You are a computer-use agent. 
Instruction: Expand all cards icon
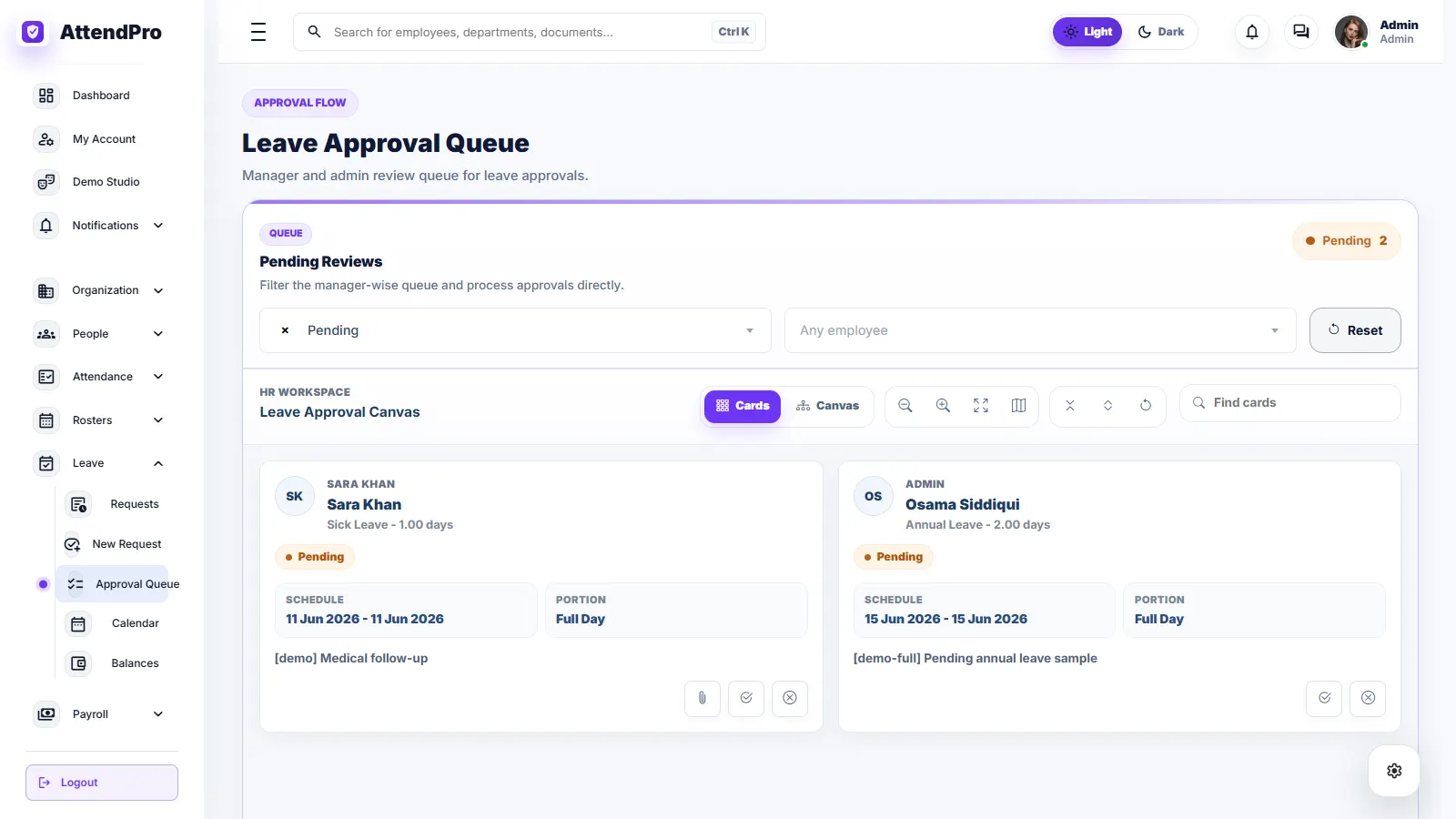point(1108,406)
